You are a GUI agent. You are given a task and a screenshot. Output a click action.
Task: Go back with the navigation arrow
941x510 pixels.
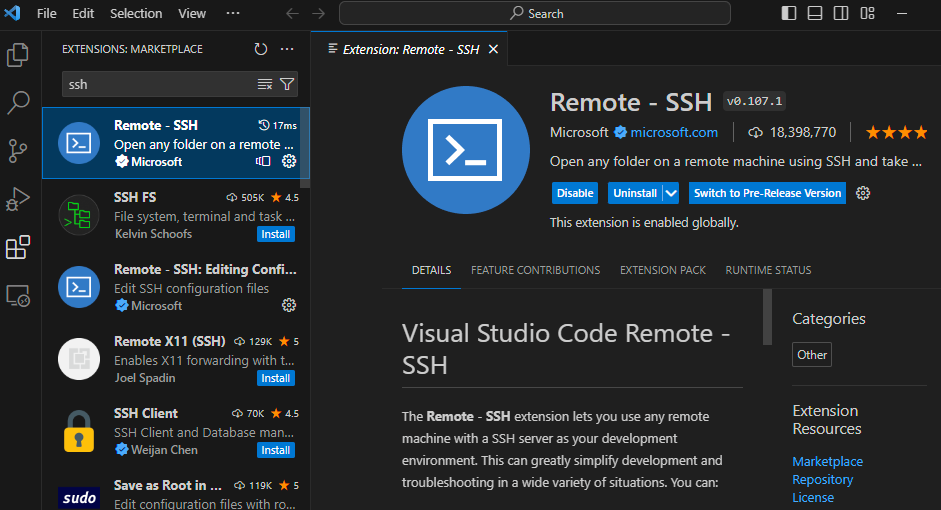click(292, 13)
